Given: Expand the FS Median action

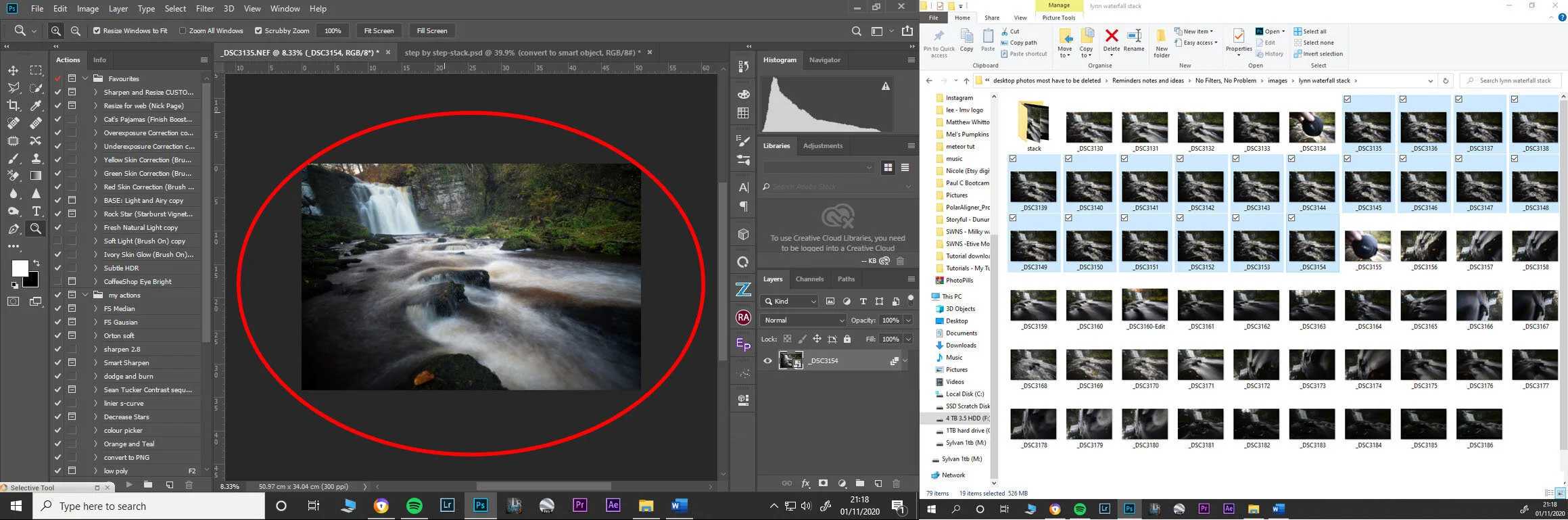Looking at the screenshot, I should [x=95, y=308].
